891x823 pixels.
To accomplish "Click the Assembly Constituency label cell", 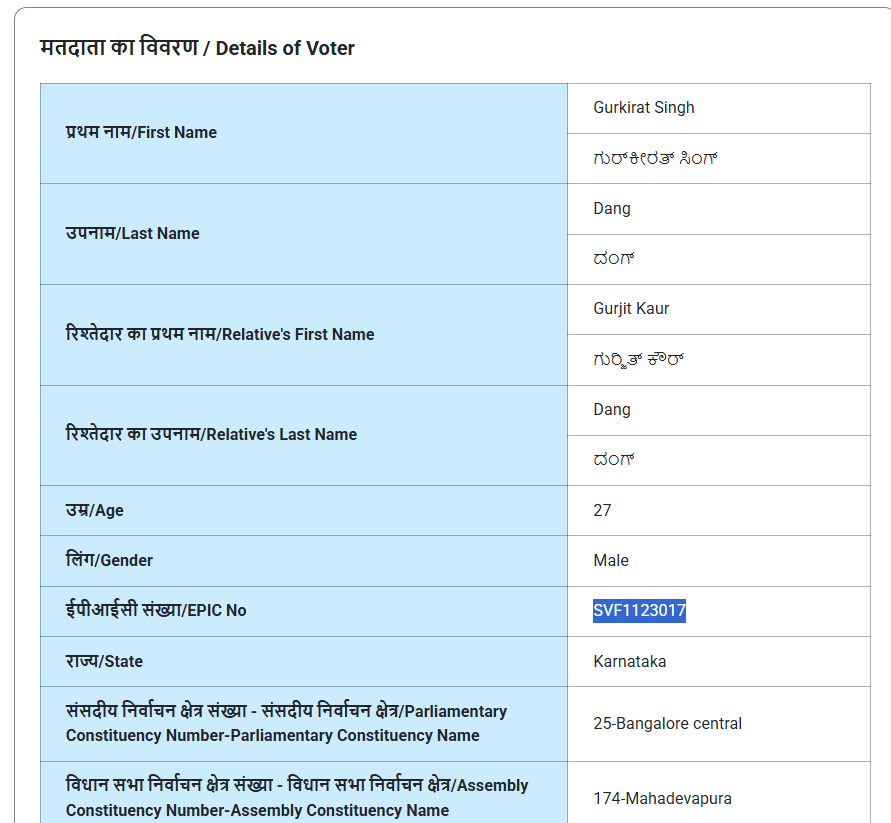I will coord(304,793).
